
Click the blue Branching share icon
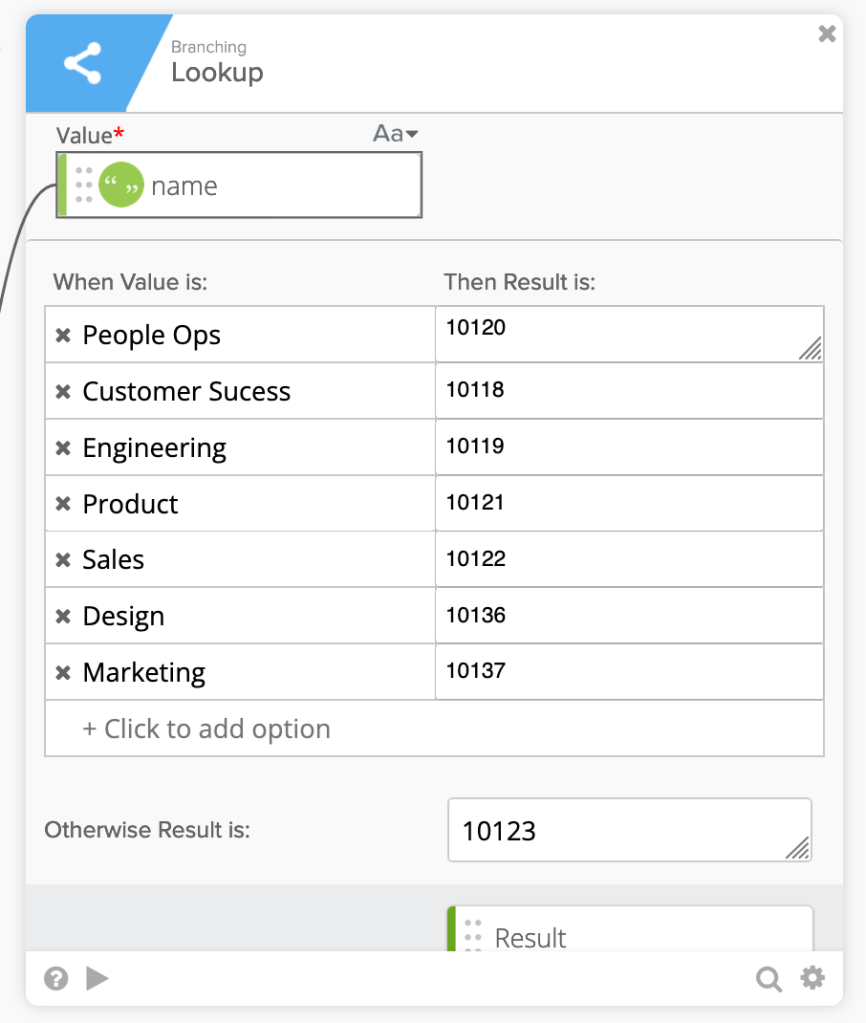click(82, 64)
